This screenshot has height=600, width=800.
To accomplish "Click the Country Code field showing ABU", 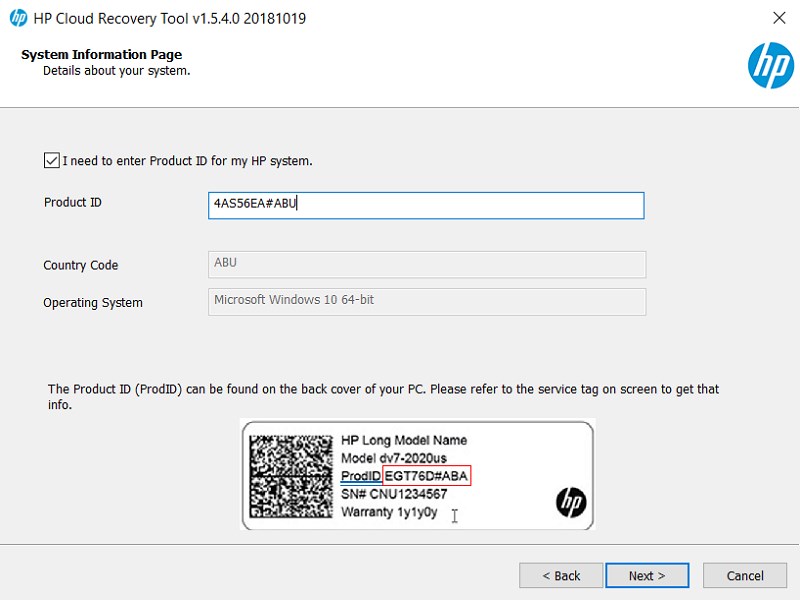I will coord(427,264).
